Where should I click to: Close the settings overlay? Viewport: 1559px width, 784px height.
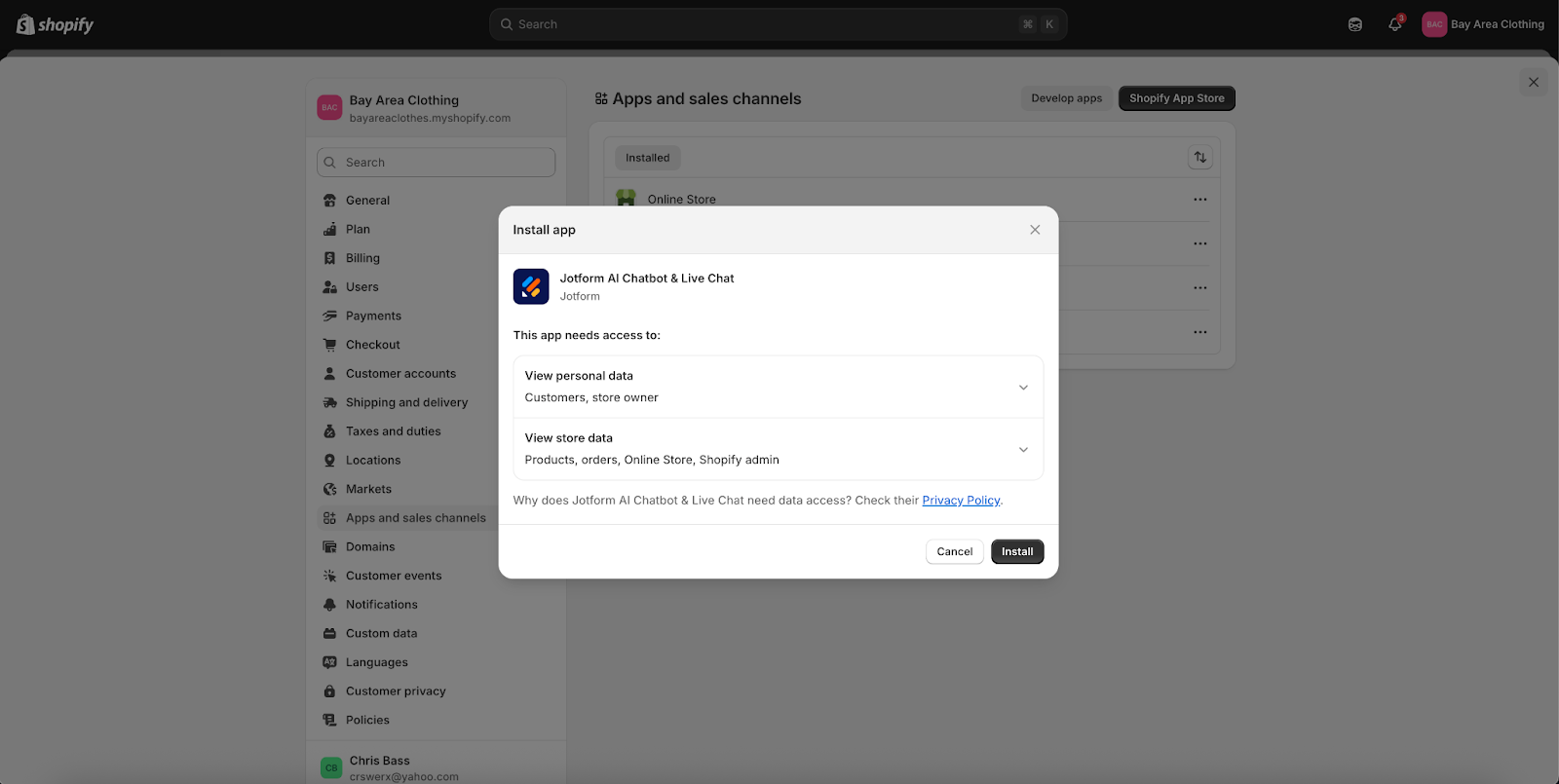[x=1534, y=82]
